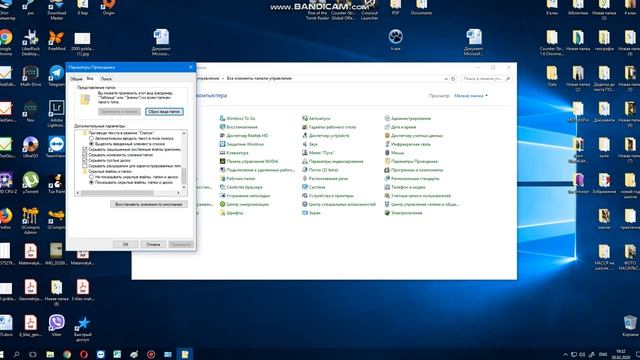This screenshot has width=640, height=360.
Task: Open Adobe Lightroom desktop shortcut
Action: 56,114
